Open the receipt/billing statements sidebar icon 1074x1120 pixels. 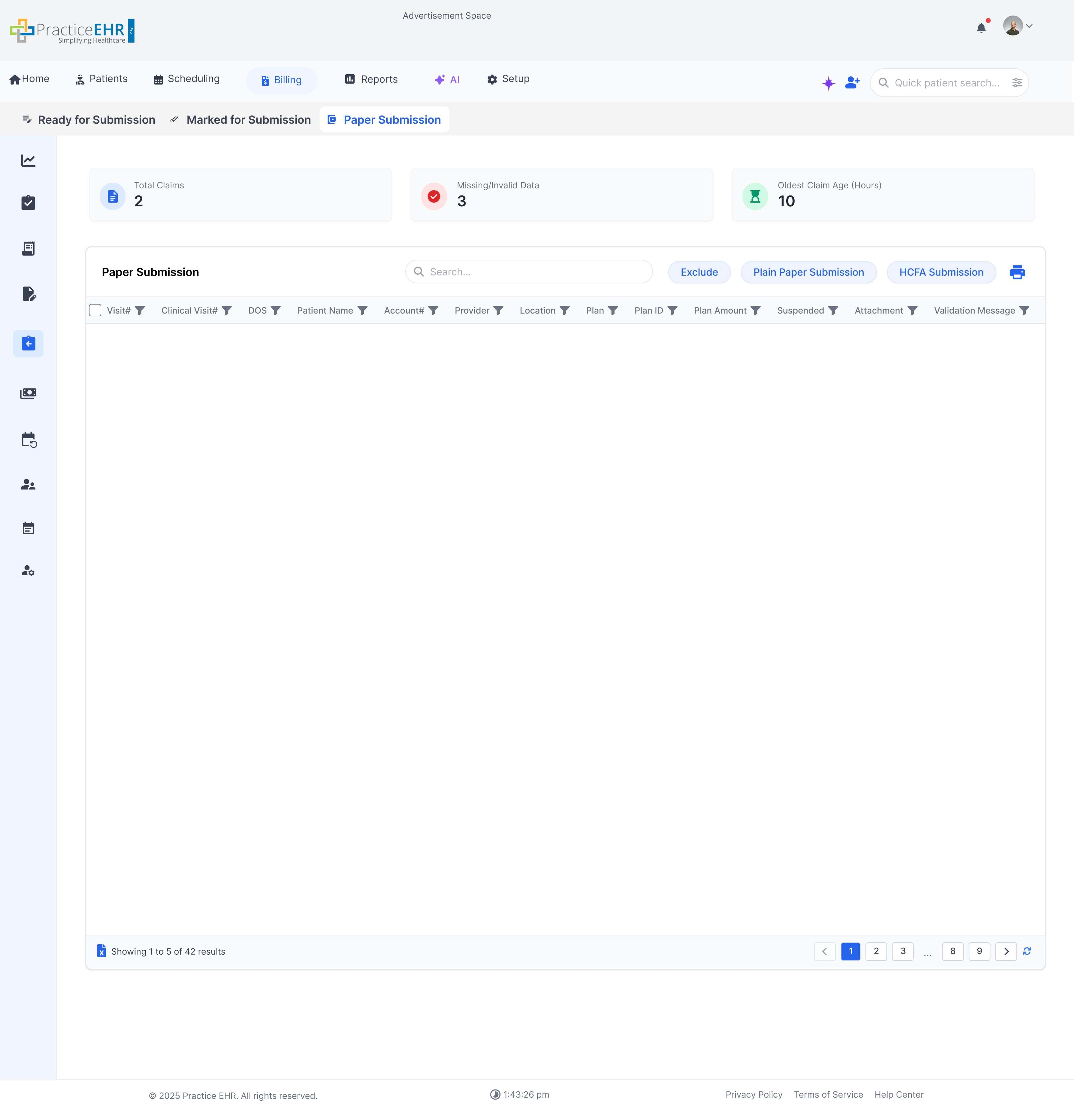point(28,248)
